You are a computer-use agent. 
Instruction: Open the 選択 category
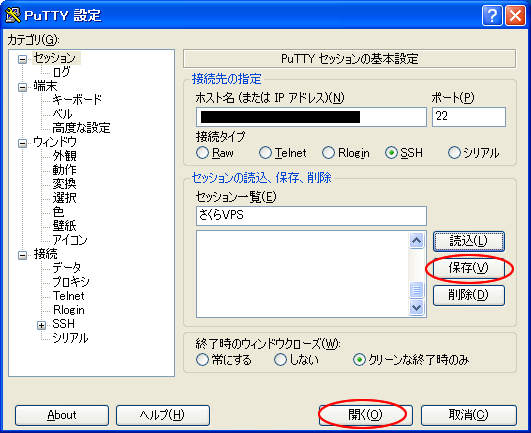(64, 198)
